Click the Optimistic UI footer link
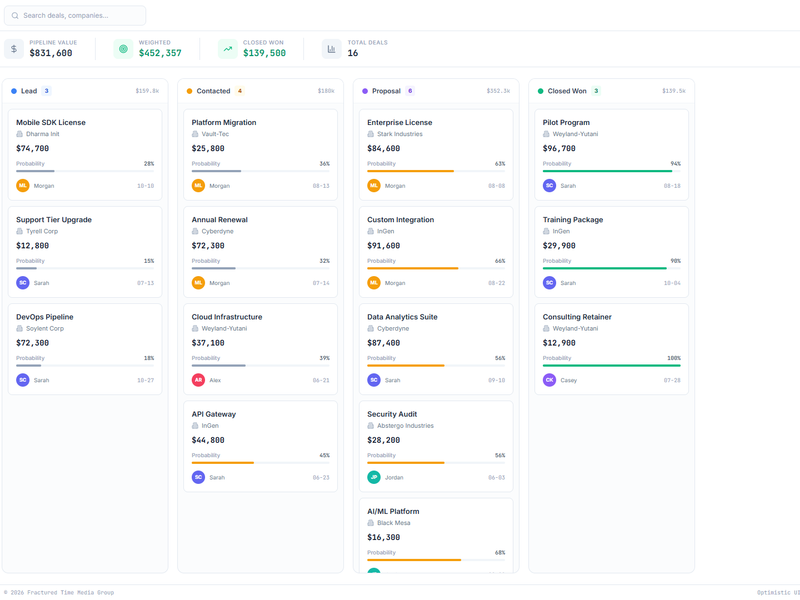The height and width of the screenshot is (600, 800). tap(771, 592)
